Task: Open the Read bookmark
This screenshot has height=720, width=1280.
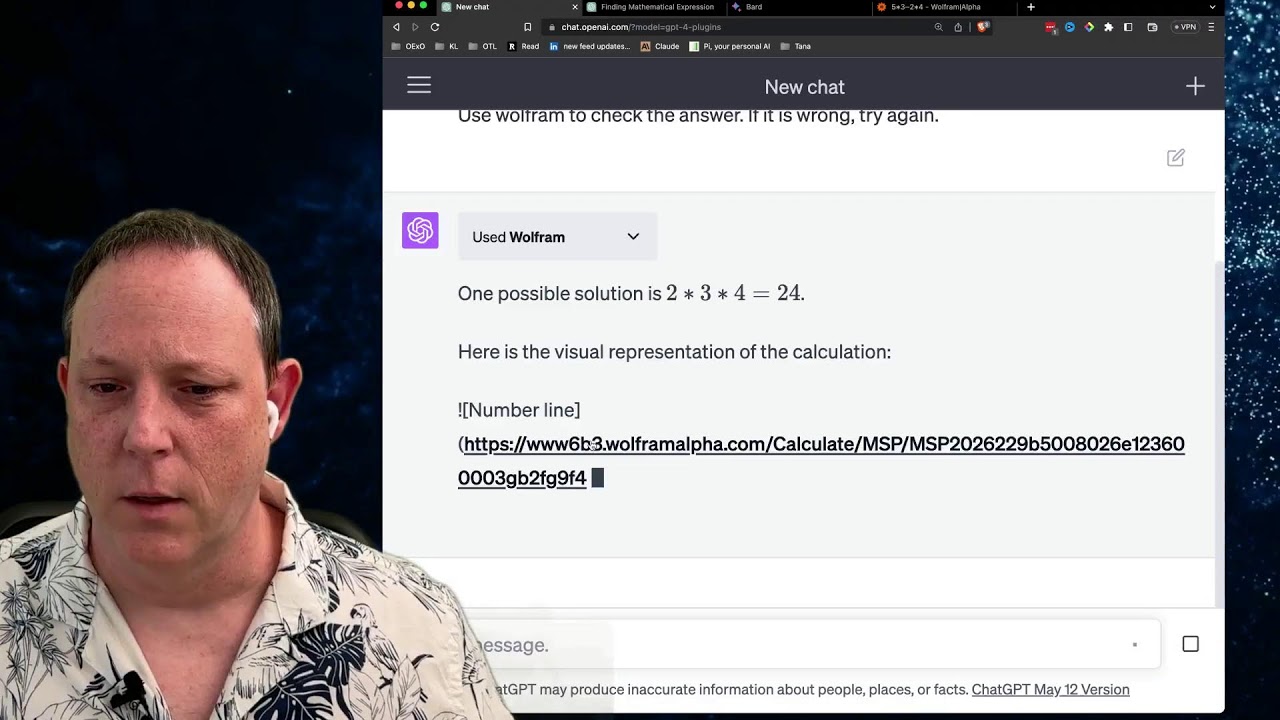Action: [523, 46]
